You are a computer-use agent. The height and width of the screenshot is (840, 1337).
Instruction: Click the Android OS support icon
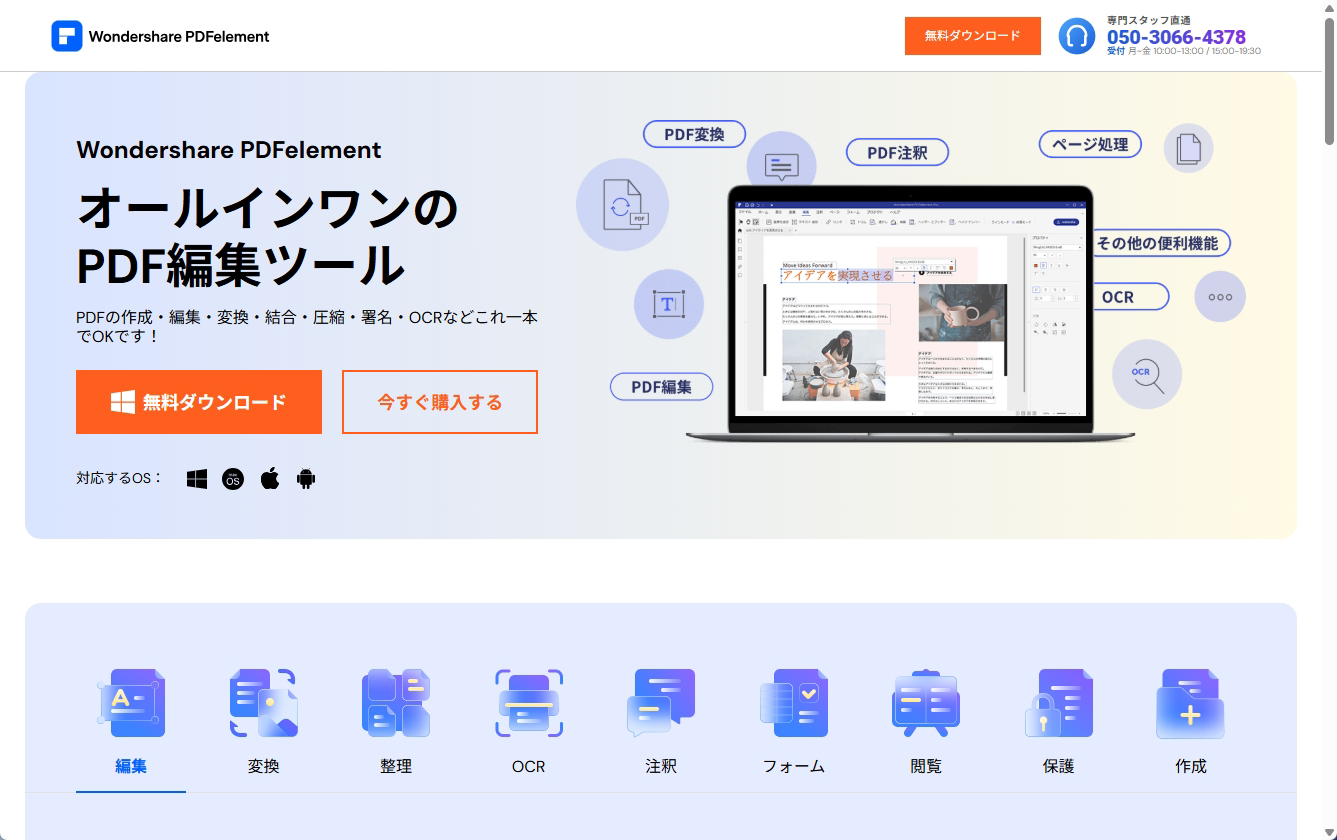point(306,479)
